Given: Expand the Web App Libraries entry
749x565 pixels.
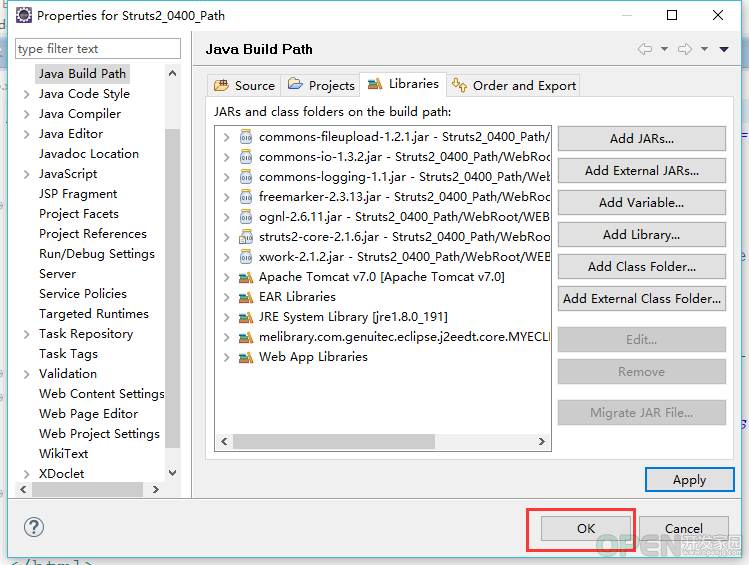Looking at the screenshot, I should 226,358.
